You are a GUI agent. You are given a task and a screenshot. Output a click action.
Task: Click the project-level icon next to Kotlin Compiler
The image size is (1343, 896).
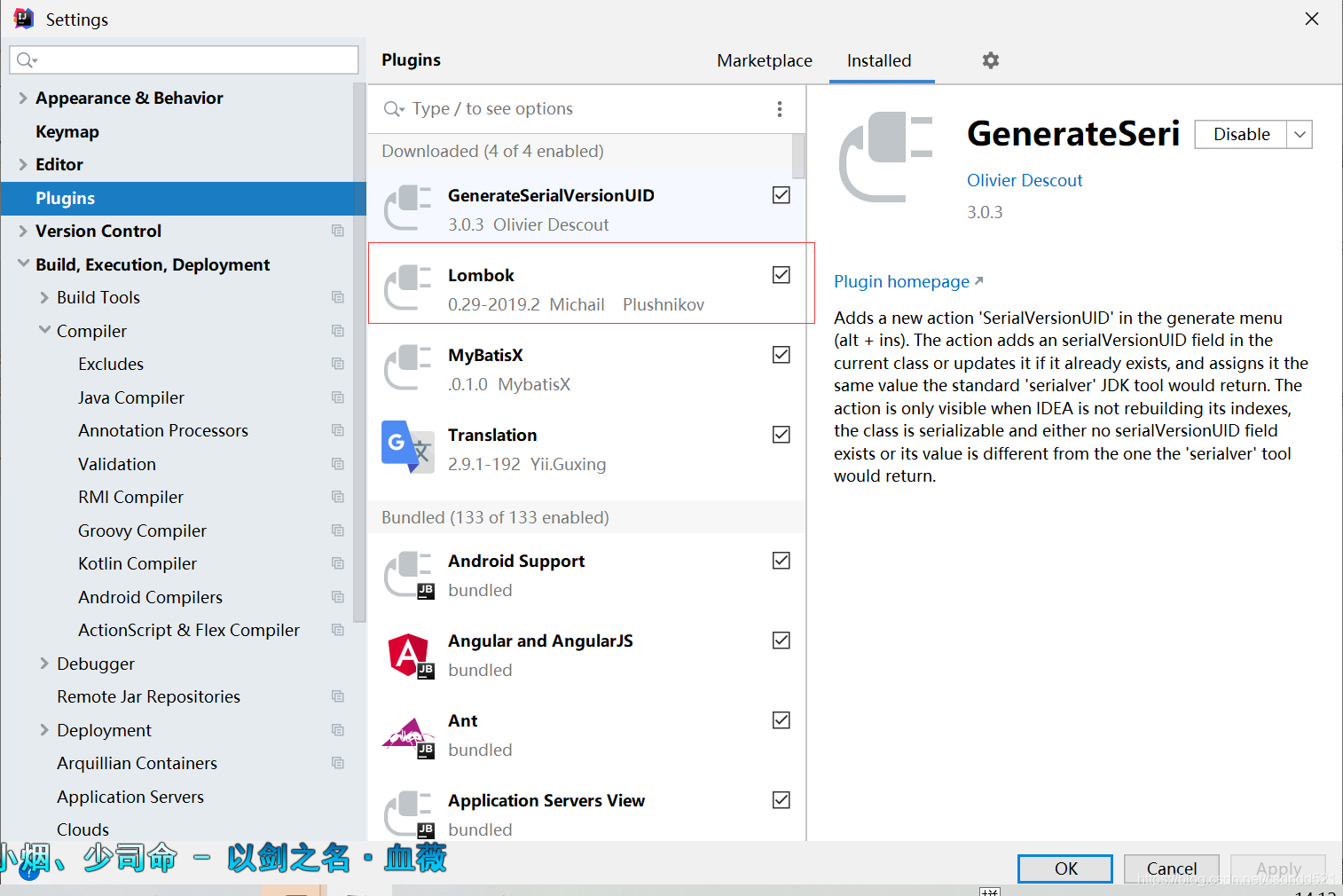click(338, 563)
